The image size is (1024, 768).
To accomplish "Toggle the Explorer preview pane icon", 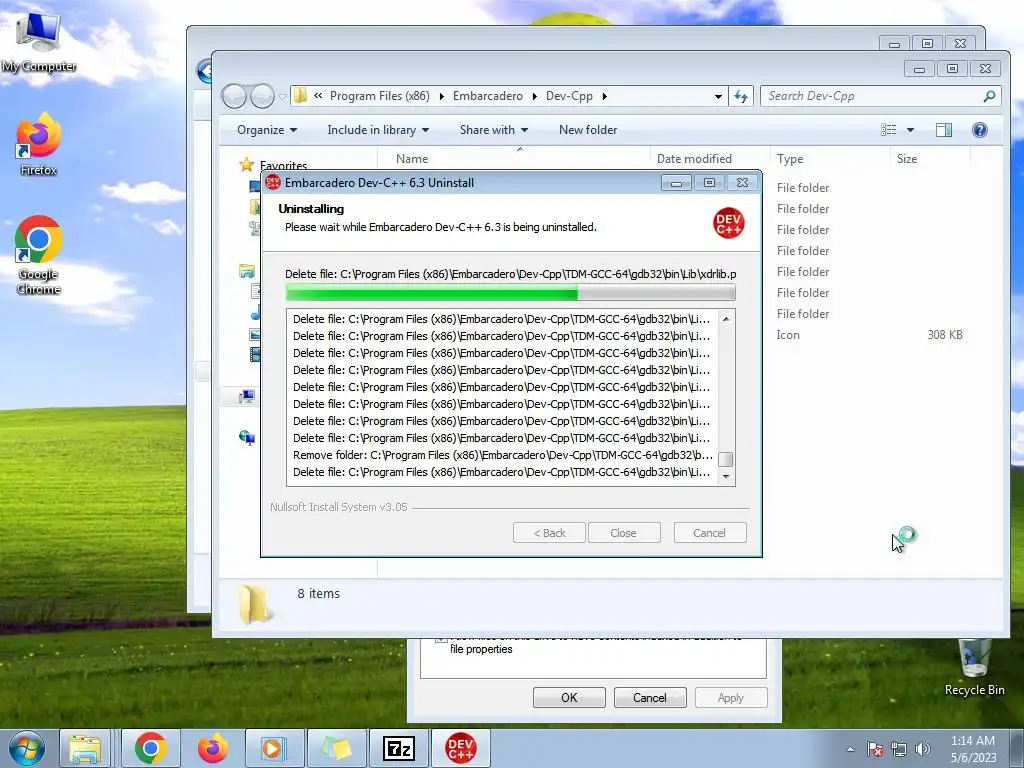I will pos(944,130).
